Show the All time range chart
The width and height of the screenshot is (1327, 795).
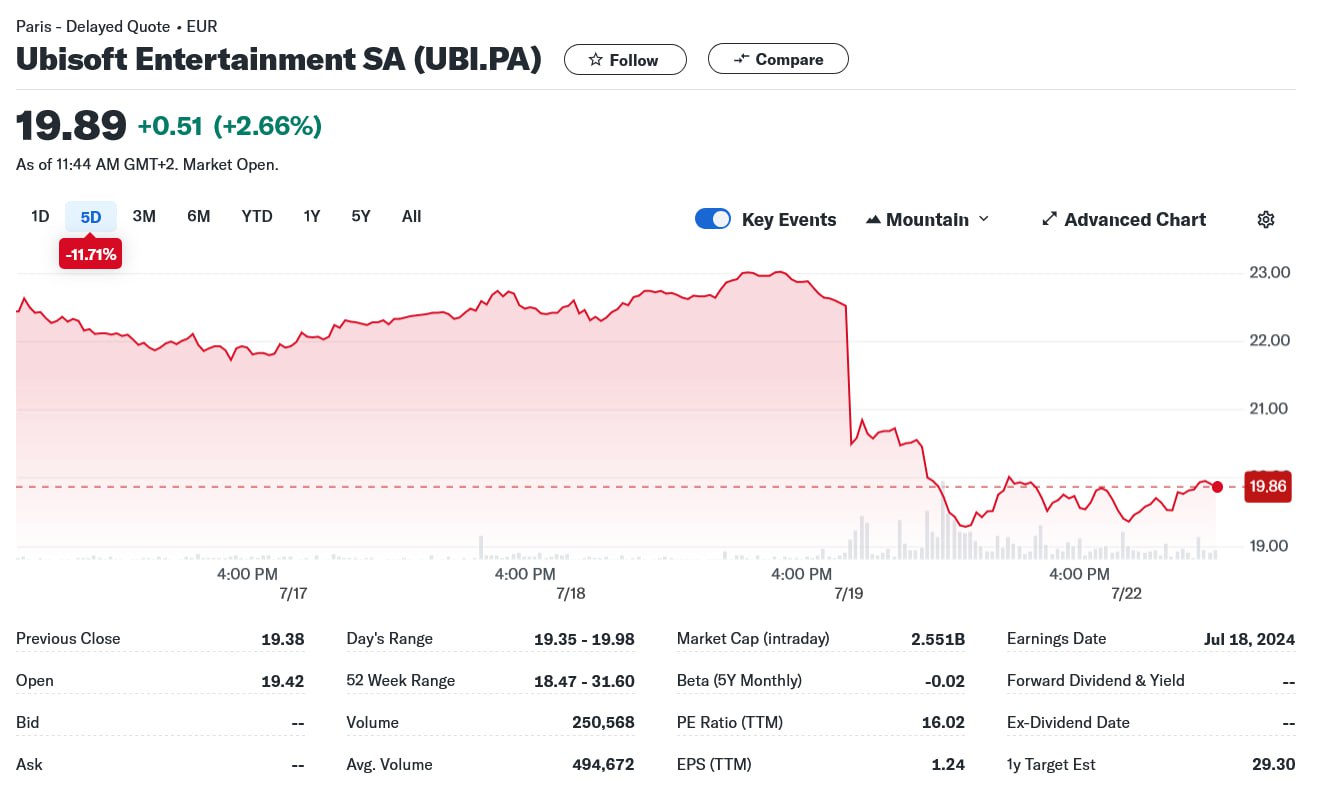pos(411,216)
